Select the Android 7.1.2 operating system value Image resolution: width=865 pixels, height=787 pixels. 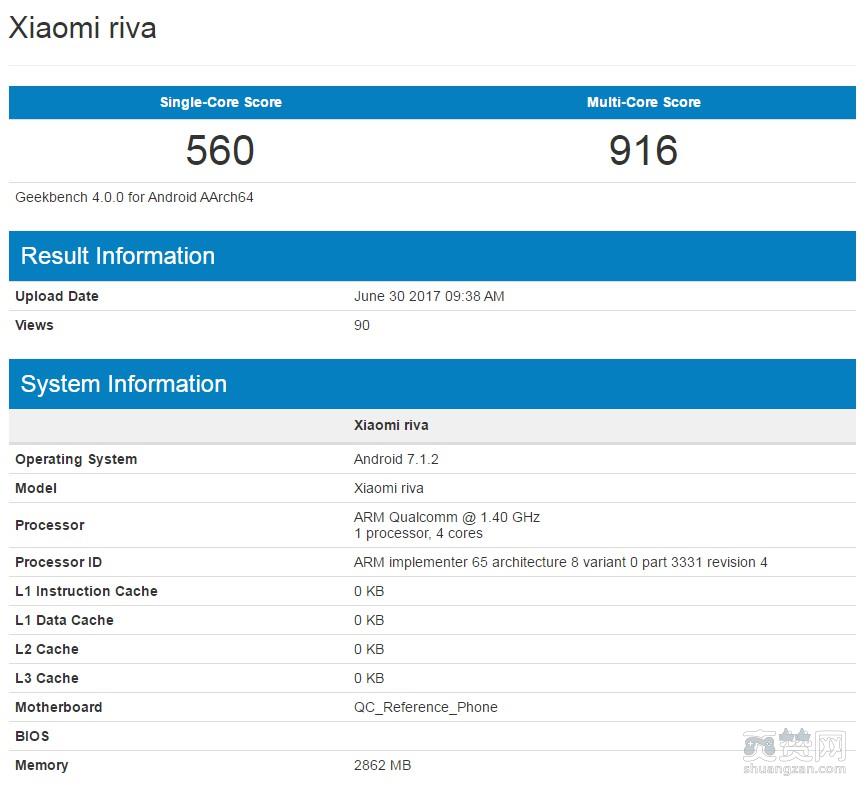(x=396, y=459)
